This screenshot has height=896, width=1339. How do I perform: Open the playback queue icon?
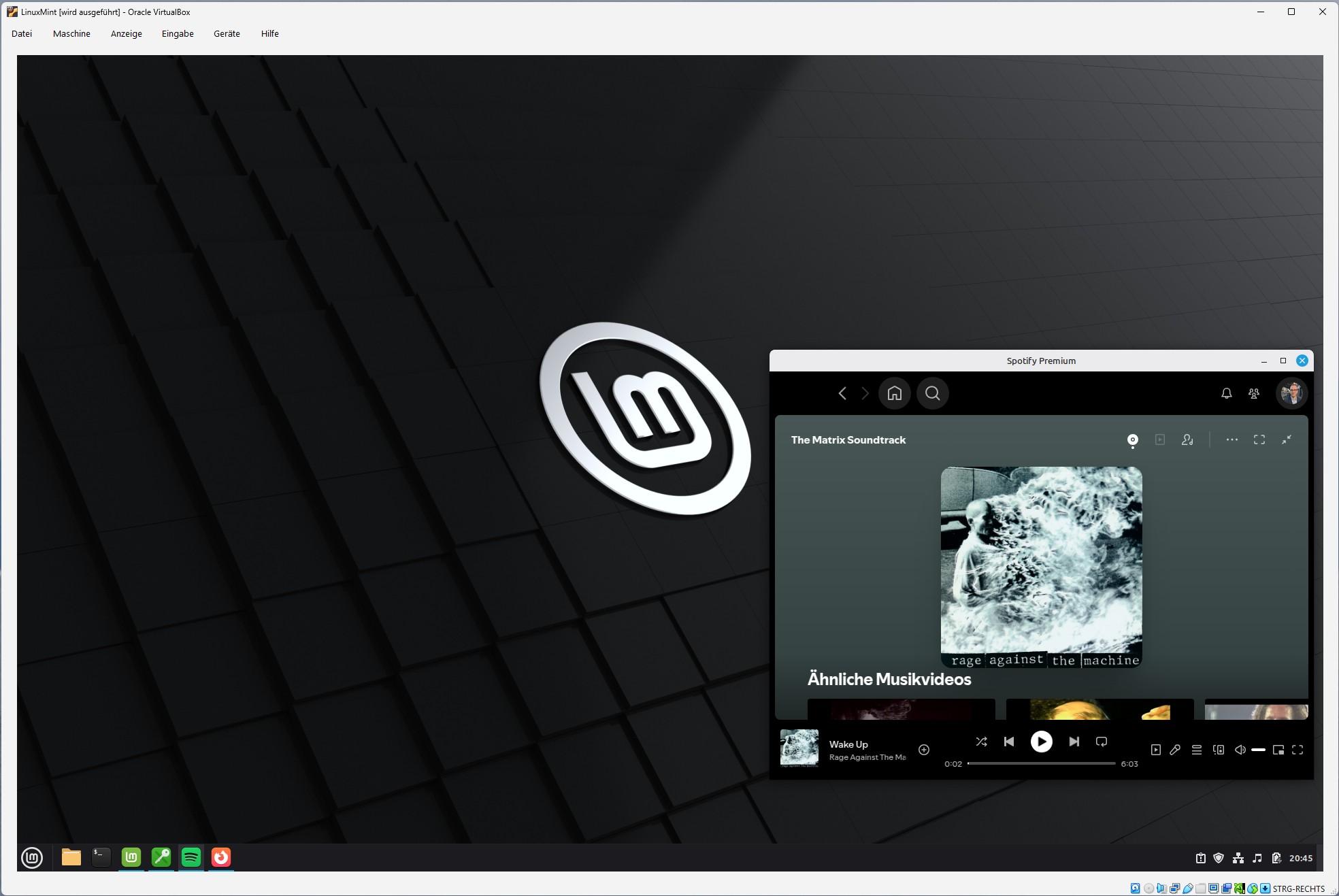[x=1197, y=750]
